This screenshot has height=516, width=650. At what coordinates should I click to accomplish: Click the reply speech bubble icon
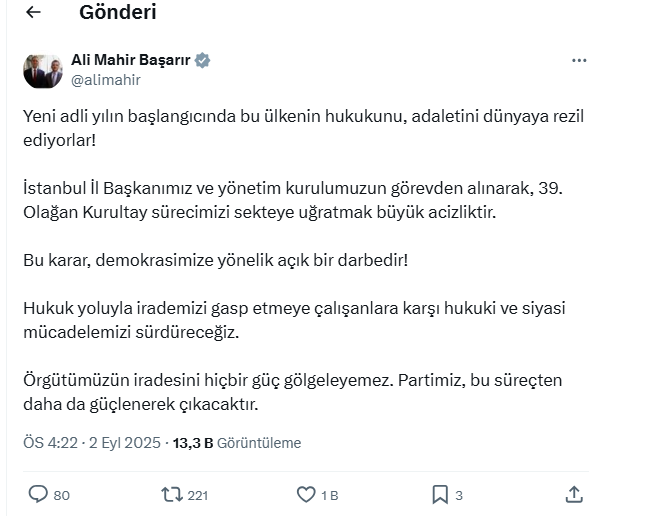[x=38, y=494]
